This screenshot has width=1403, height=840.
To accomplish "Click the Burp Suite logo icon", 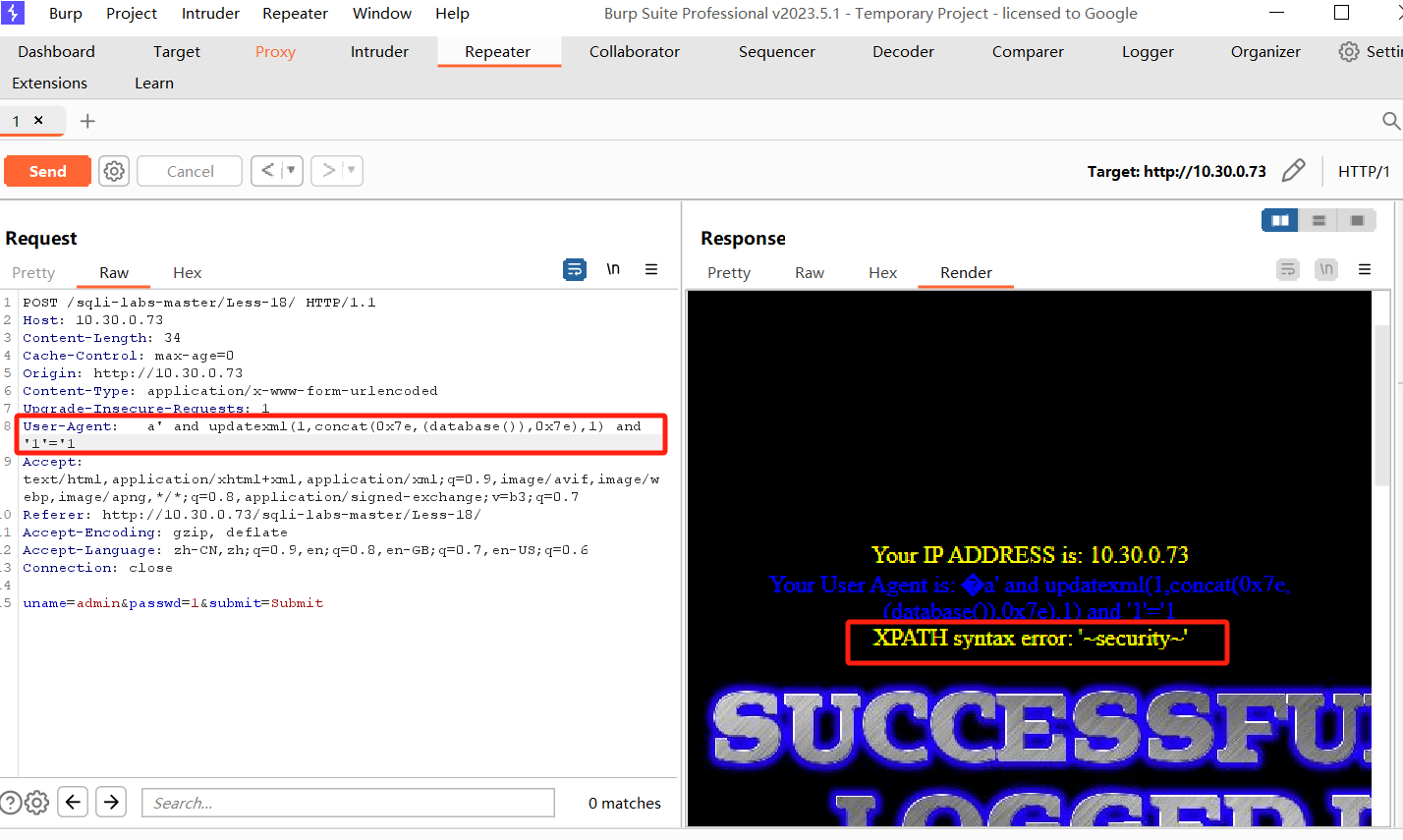I will [13, 13].
